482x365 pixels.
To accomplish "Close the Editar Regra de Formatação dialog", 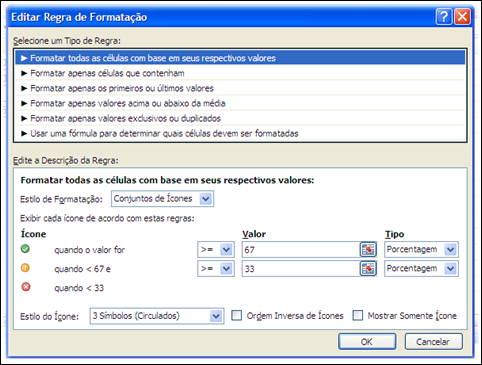I will click(x=462, y=16).
